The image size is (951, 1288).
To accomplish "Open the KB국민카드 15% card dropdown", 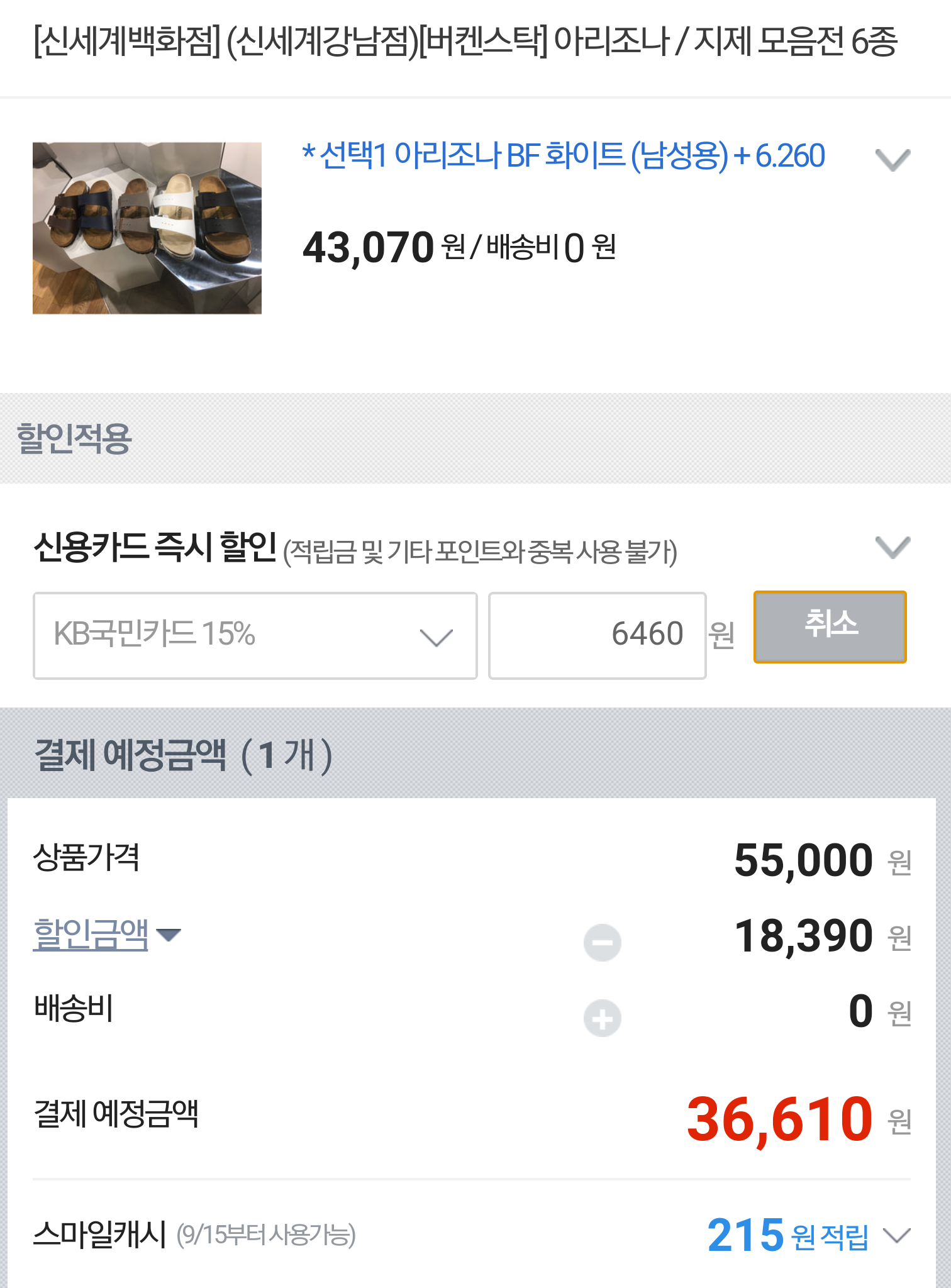I will coord(255,635).
